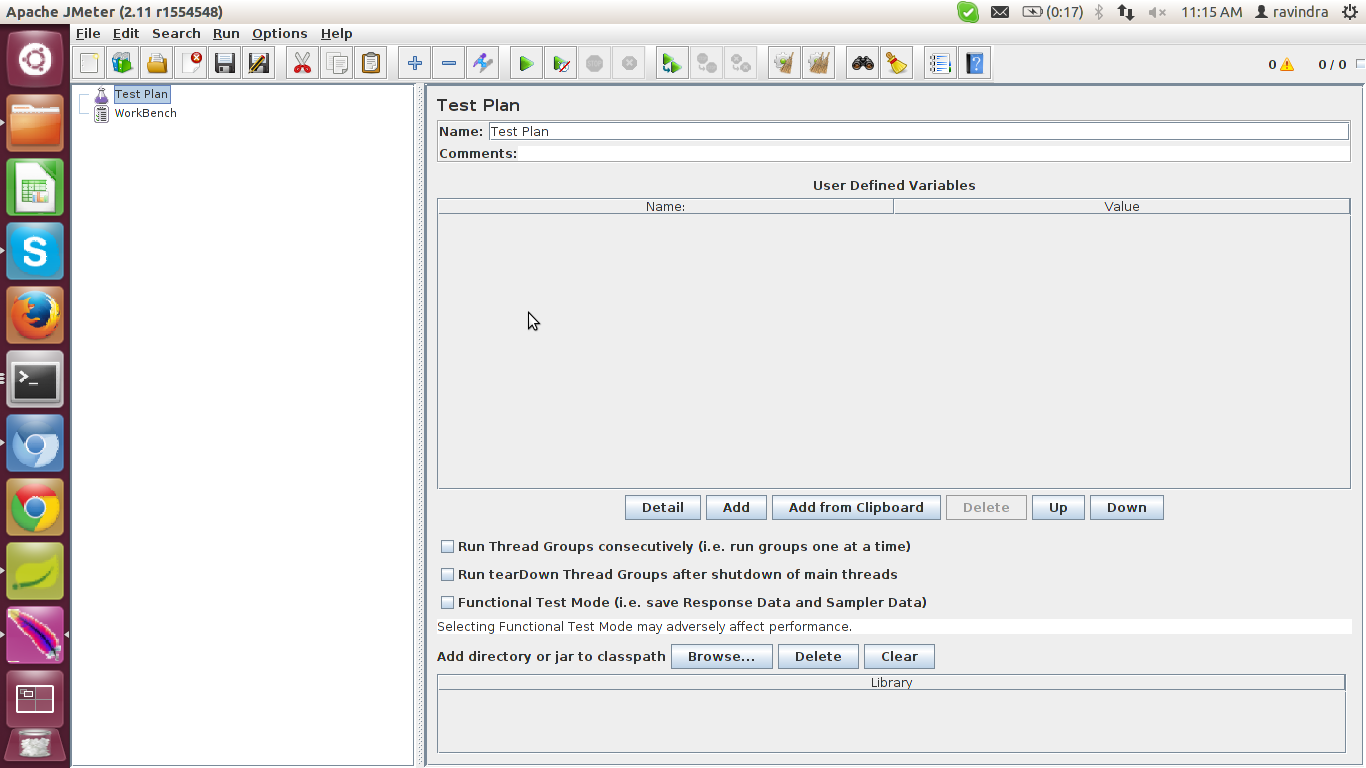This screenshot has width=1366, height=768.
Task: Select Test Plan node in tree
Action: pos(141,94)
